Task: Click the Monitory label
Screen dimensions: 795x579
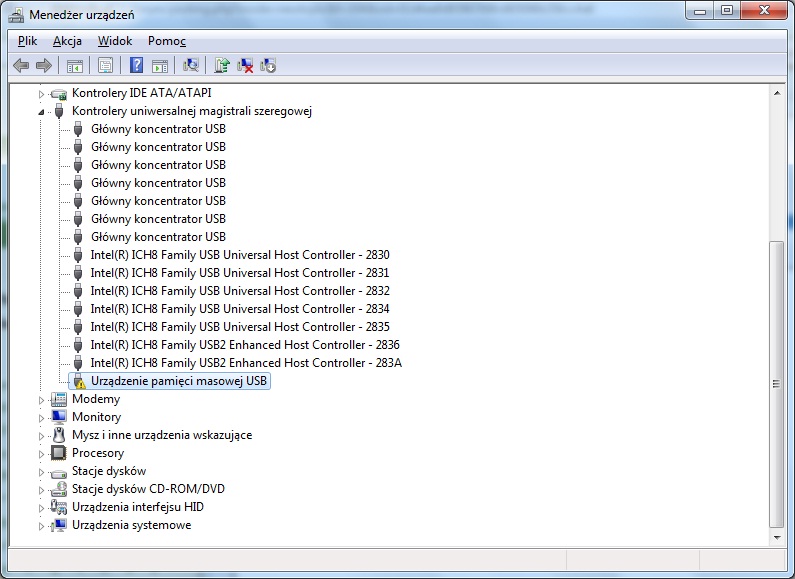Action: 96,417
